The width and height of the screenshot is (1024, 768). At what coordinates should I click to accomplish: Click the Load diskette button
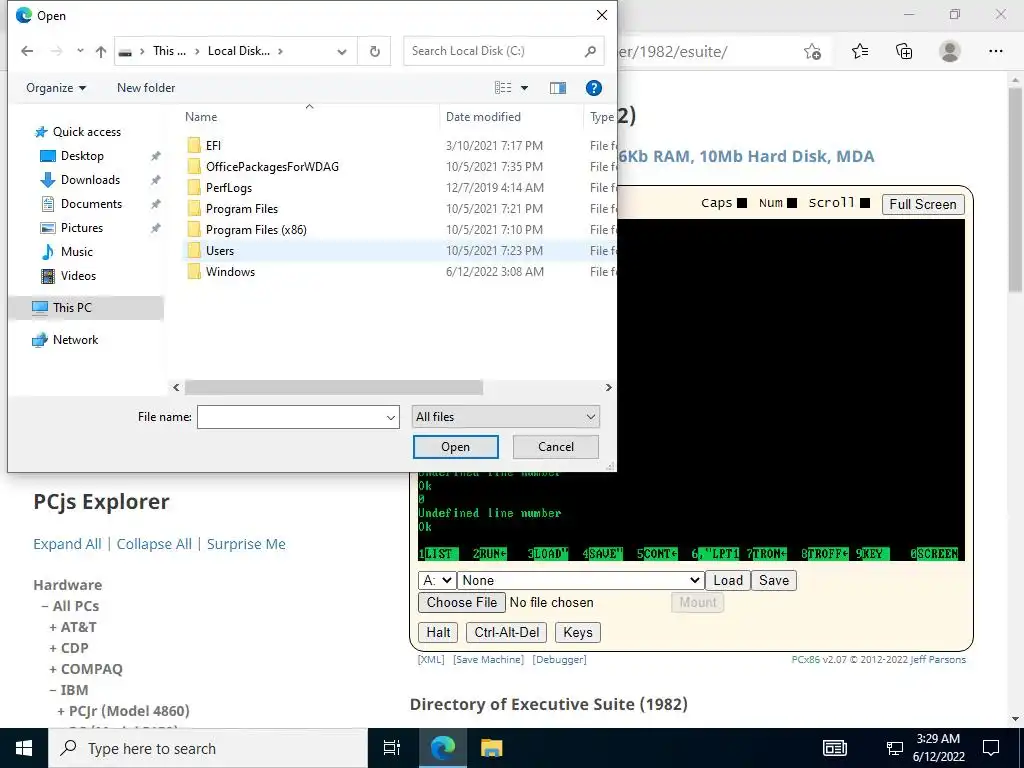[x=728, y=581]
